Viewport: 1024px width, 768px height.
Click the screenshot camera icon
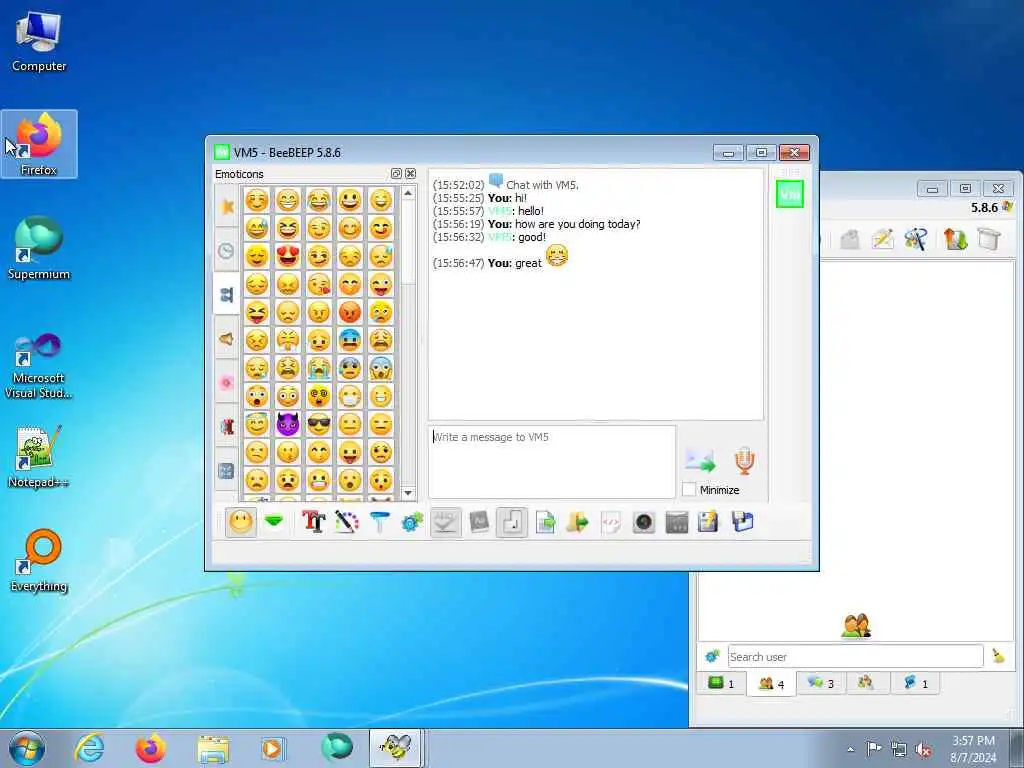click(x=644, y=522)
